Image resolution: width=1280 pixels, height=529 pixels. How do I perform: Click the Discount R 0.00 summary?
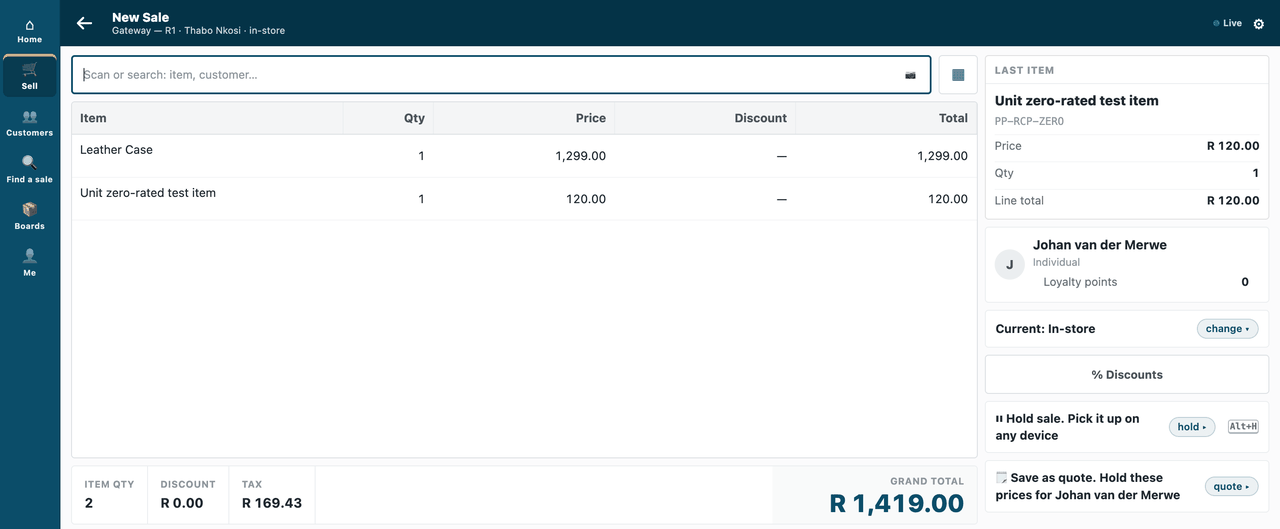(x=188, y=494)
